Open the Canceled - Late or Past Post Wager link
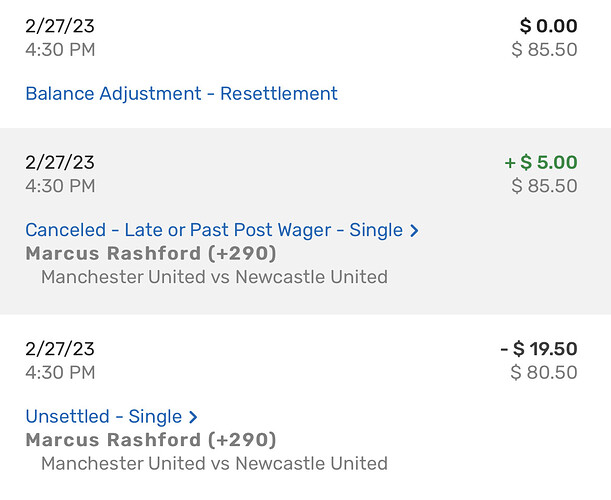 pos(214,230)
